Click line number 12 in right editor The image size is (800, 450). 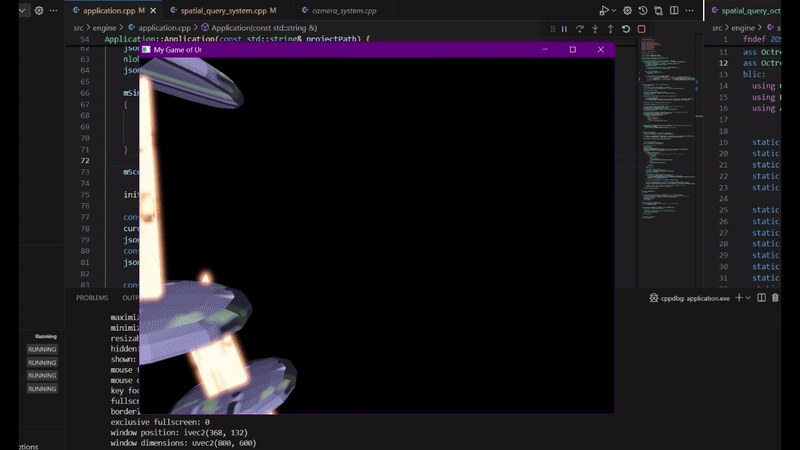pos(723,63)
